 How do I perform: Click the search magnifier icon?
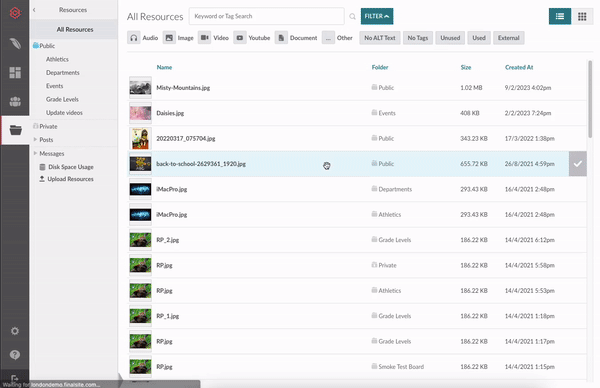pyautogui.click(x=352, y=16)
